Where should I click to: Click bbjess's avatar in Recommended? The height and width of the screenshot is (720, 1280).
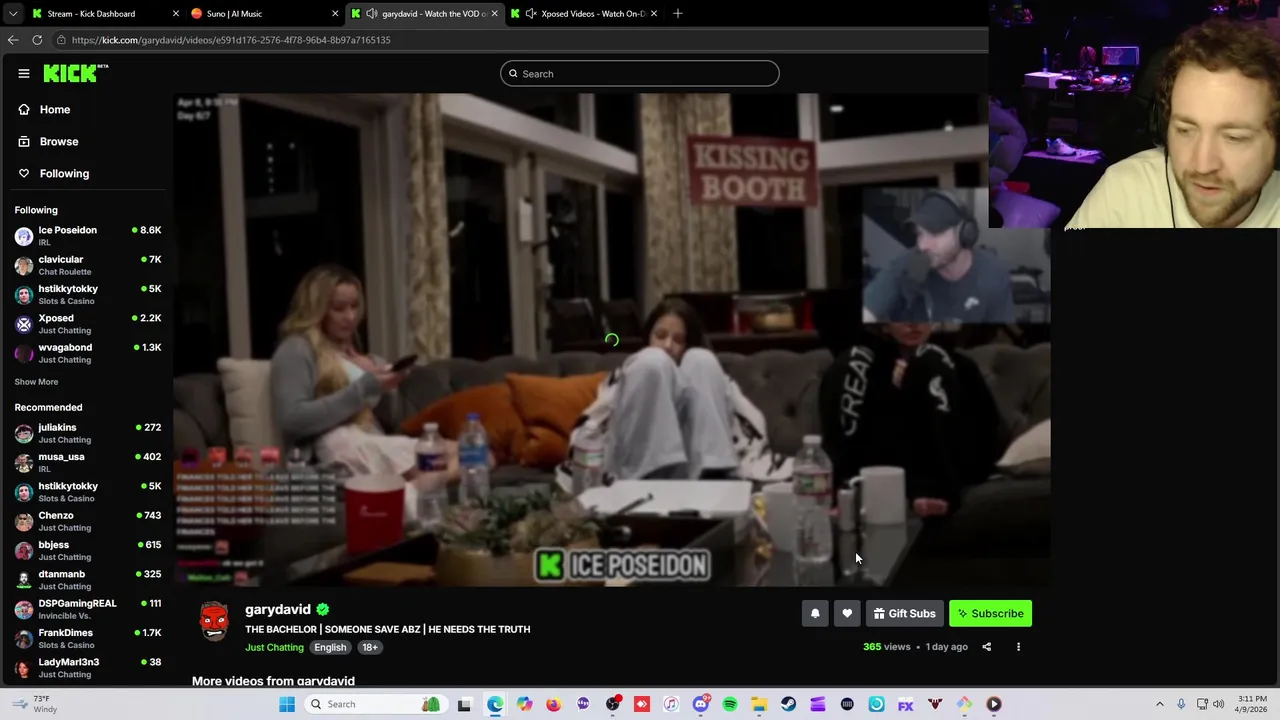pyautogui.click(x=24, y=550)
